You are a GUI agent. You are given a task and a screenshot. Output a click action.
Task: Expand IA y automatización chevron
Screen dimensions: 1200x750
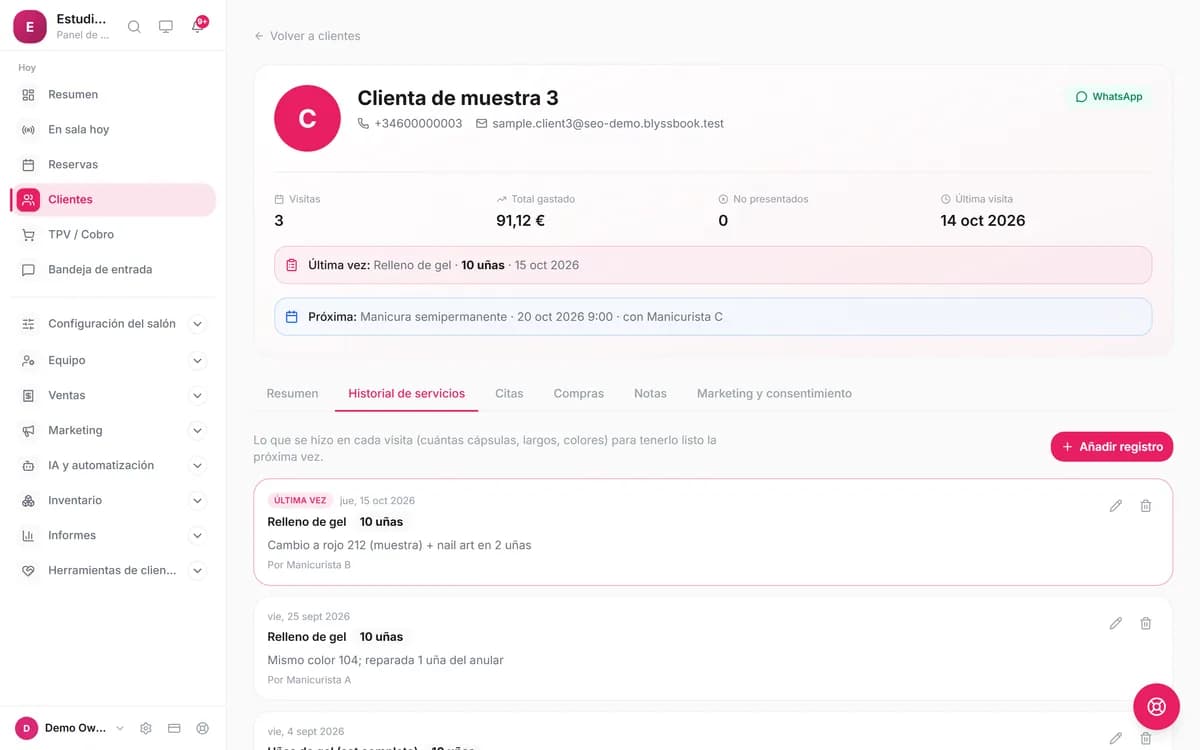click(197, 465)
